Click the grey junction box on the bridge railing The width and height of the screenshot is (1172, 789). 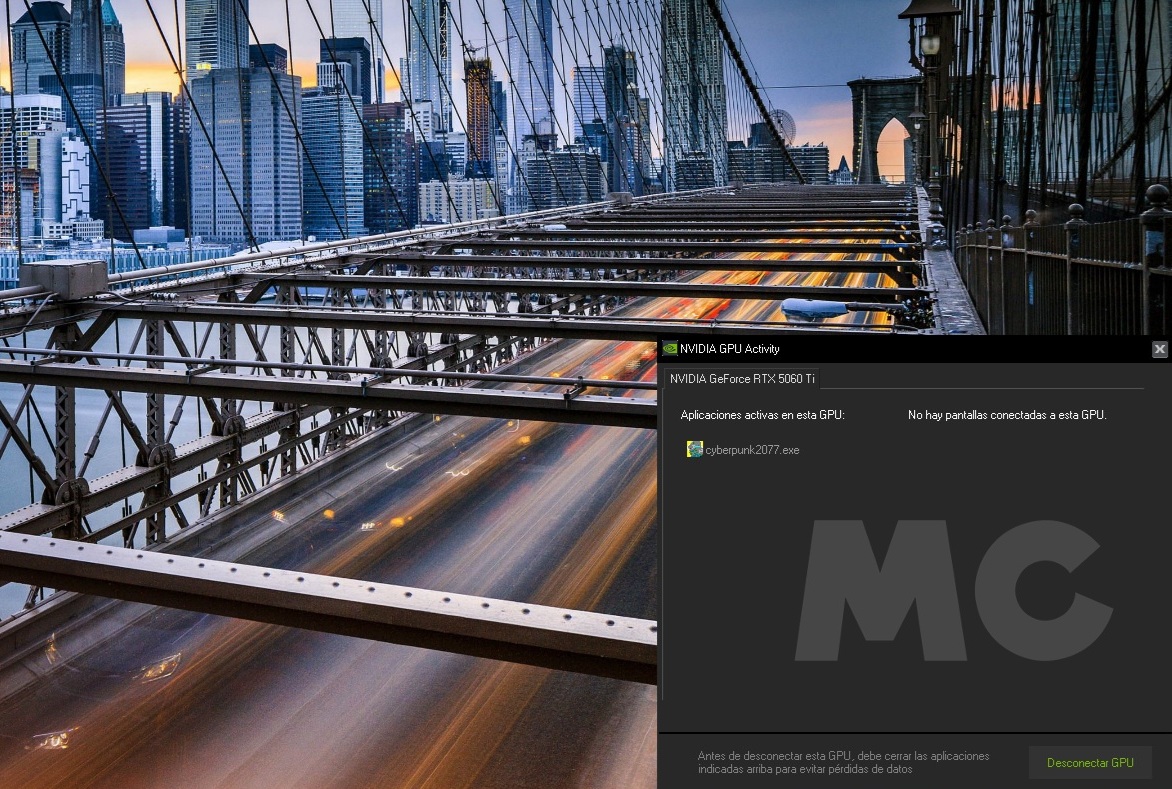pos(62,278)
